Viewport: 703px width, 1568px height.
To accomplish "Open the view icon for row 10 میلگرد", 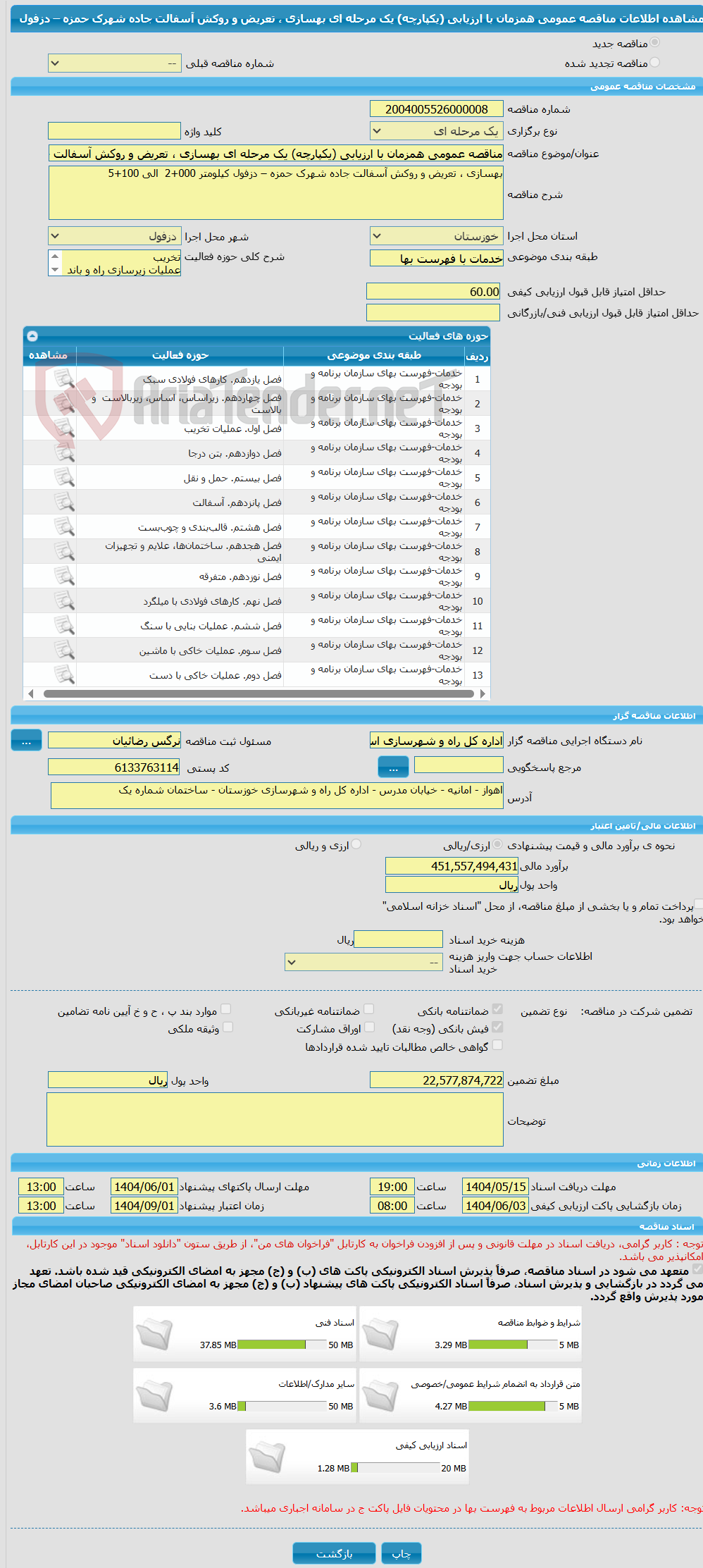I will pos(64,601).
